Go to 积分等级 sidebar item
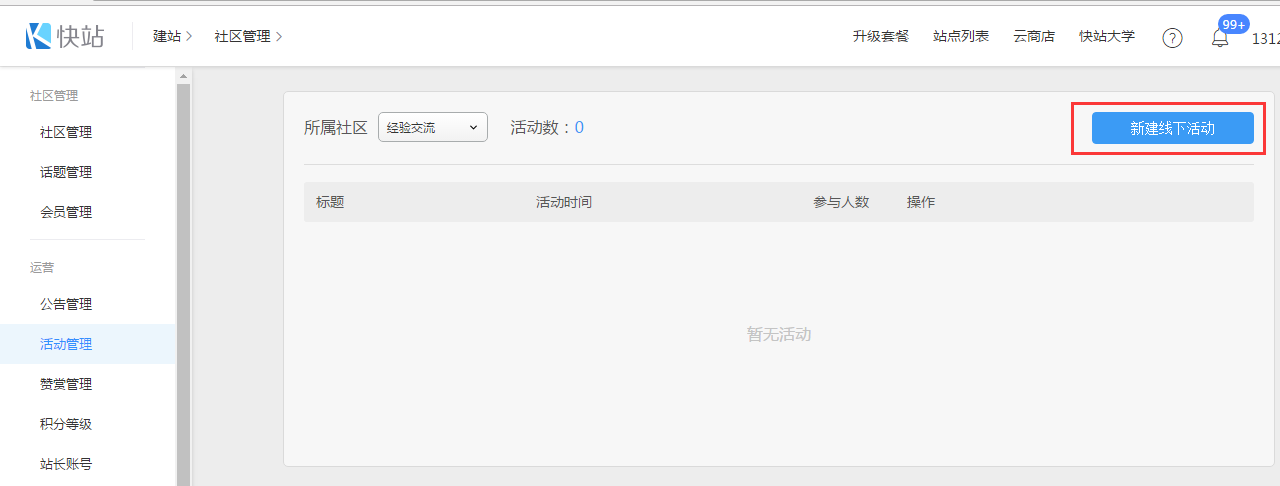 (x=66, y=424)
